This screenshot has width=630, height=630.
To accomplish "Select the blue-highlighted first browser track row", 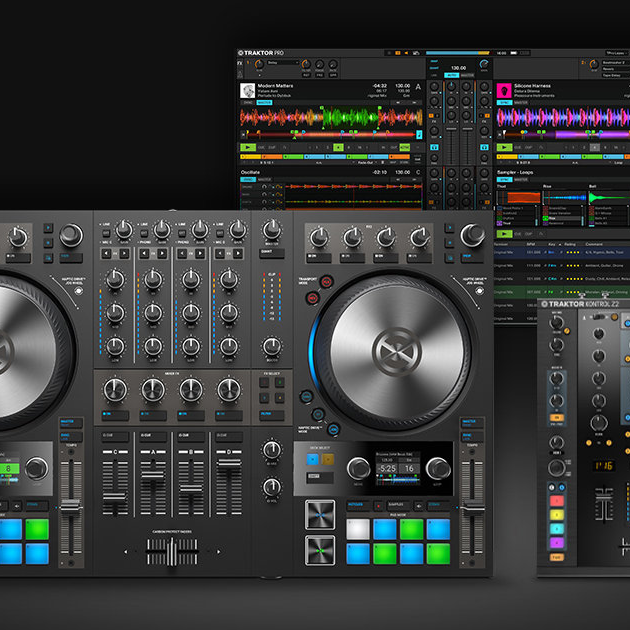I will coord(562,253).
